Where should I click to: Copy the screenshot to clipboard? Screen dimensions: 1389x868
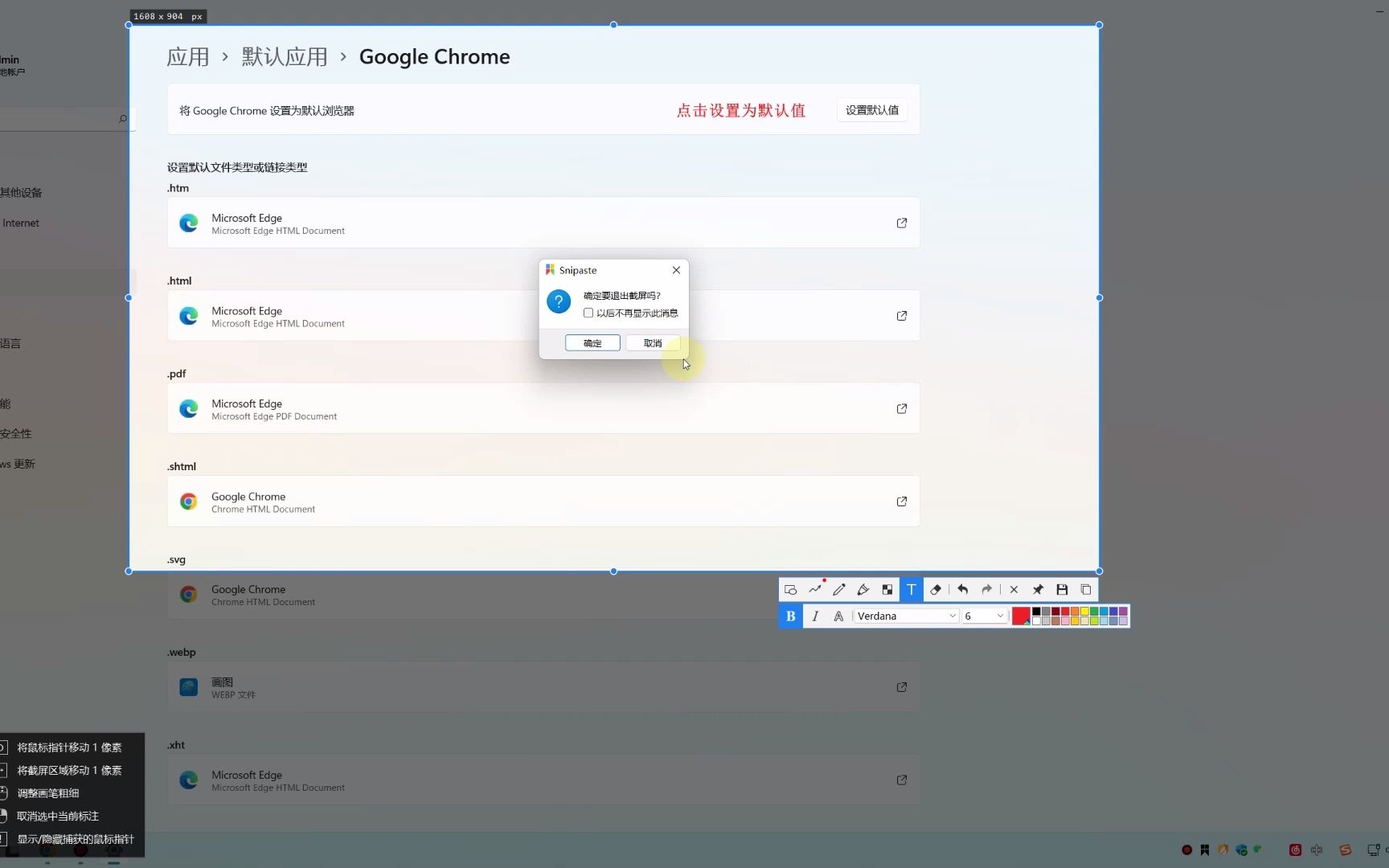point(1086,590)
